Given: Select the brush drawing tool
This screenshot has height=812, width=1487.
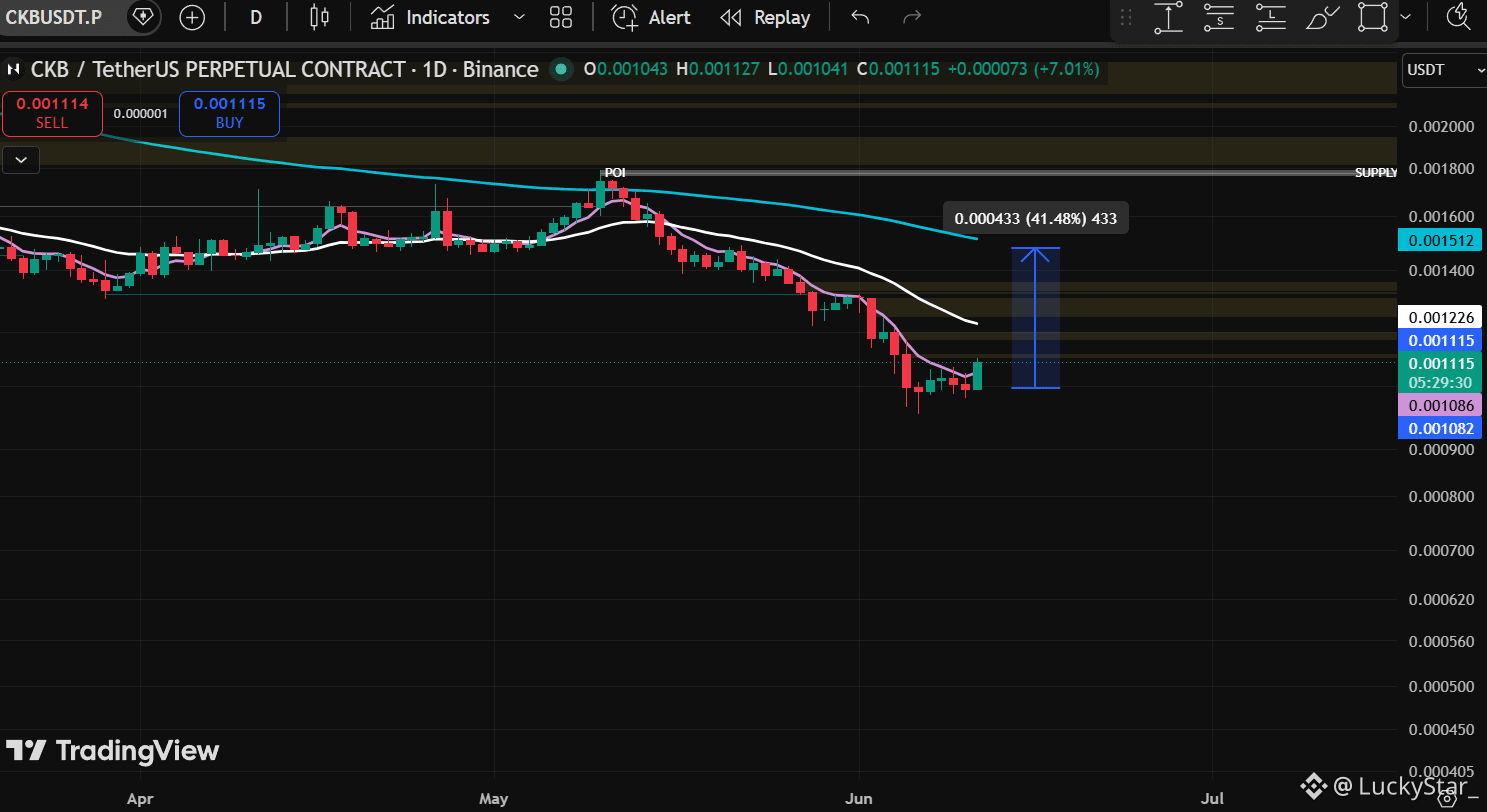Looking at the screenshot, I should (x=1322, y=17).
